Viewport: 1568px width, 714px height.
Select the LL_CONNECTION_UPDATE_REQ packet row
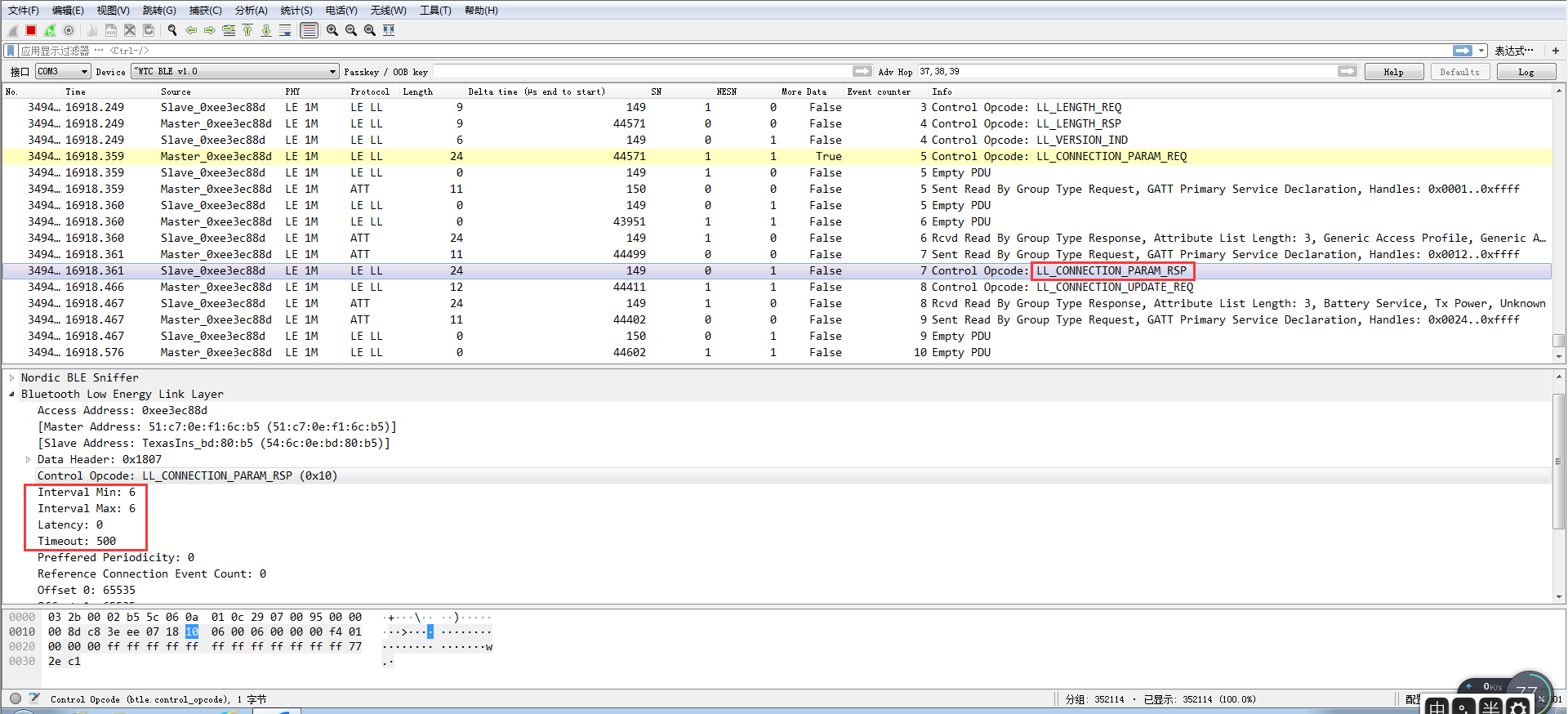pos(777,287)
